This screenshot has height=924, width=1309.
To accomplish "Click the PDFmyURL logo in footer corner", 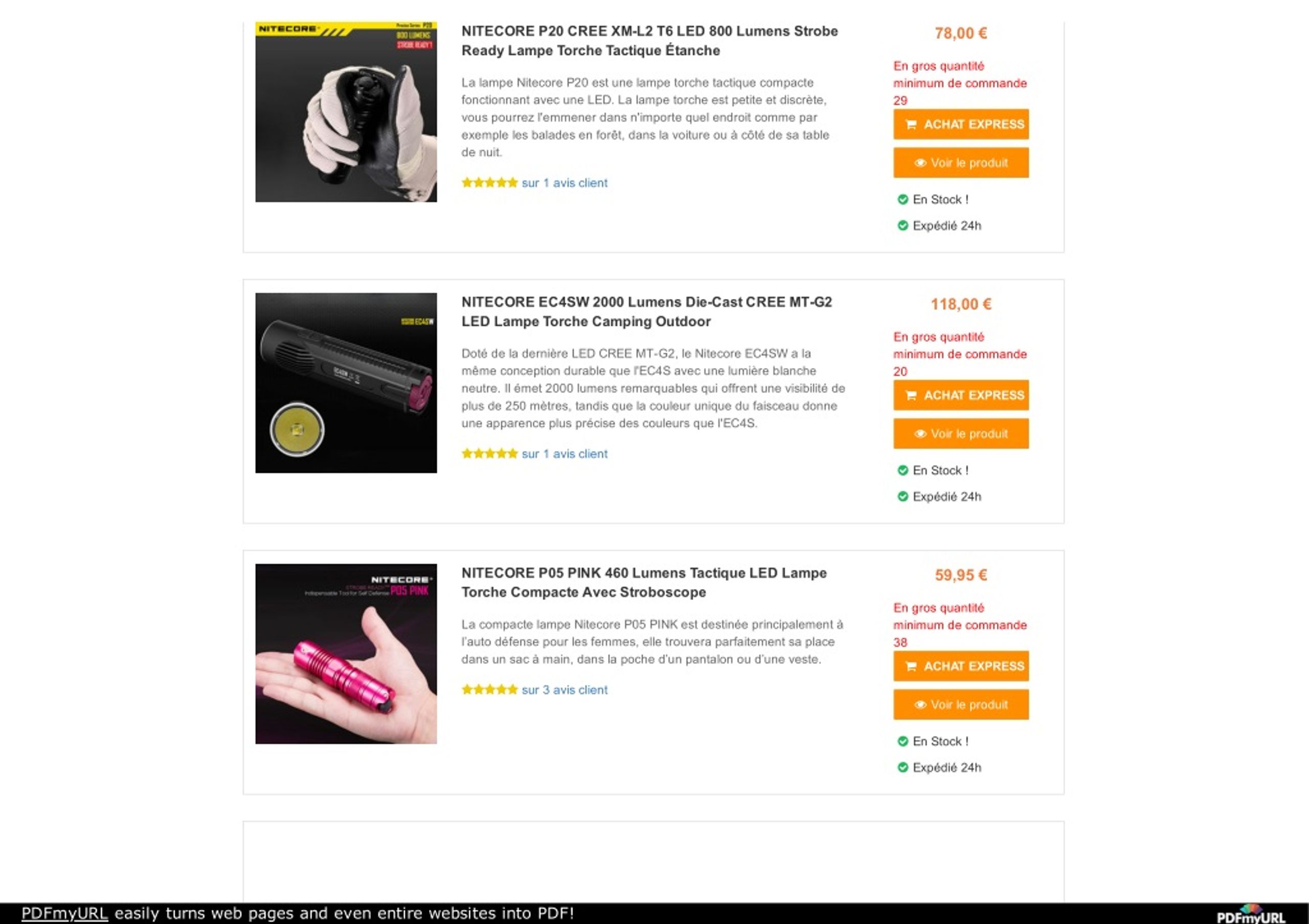I will pyautogui.click(x=1251, y=914).
